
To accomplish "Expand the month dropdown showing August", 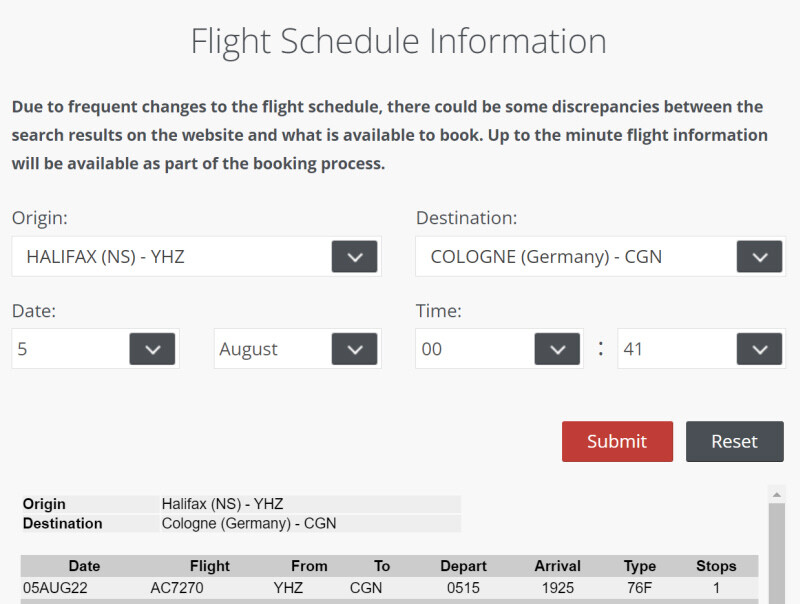I will point(354,349).
